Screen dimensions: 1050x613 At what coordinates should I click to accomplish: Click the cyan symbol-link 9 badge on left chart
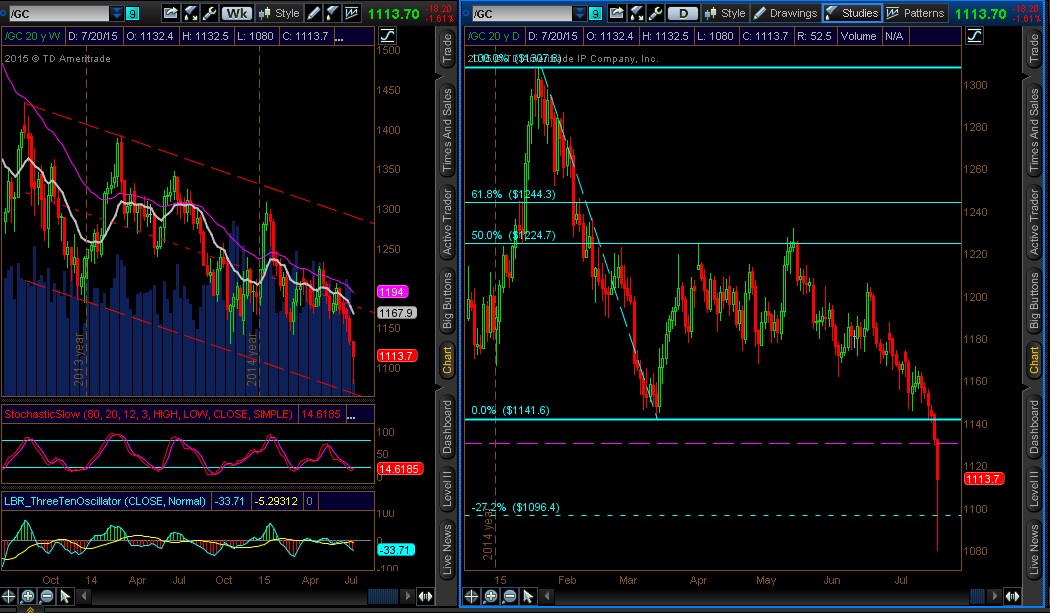coord(133,13)
